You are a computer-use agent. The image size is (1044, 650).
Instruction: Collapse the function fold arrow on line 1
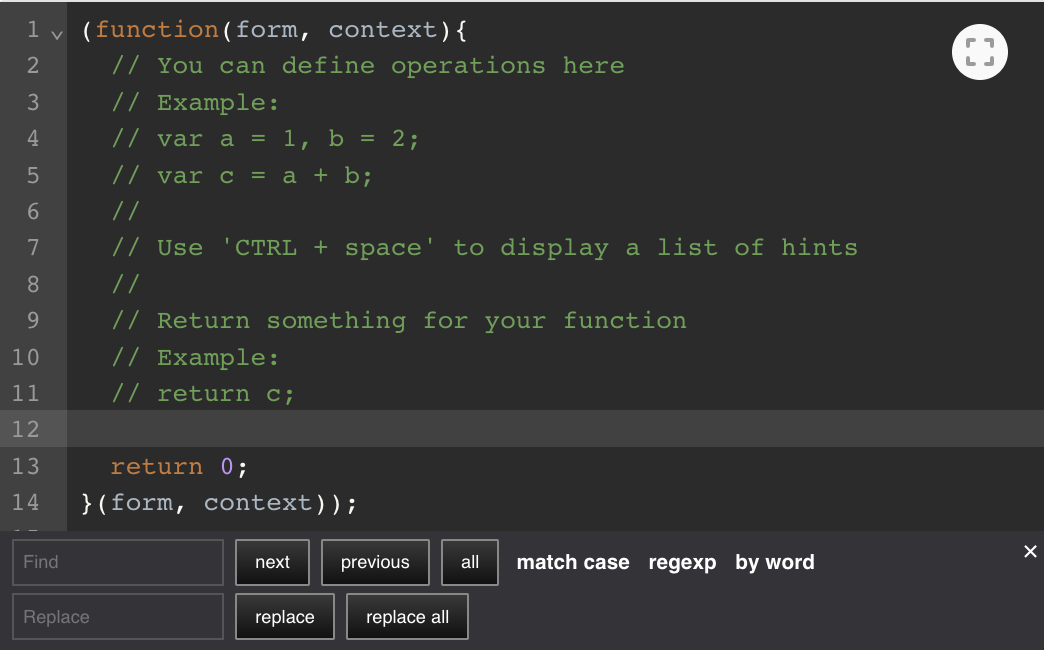57,35
